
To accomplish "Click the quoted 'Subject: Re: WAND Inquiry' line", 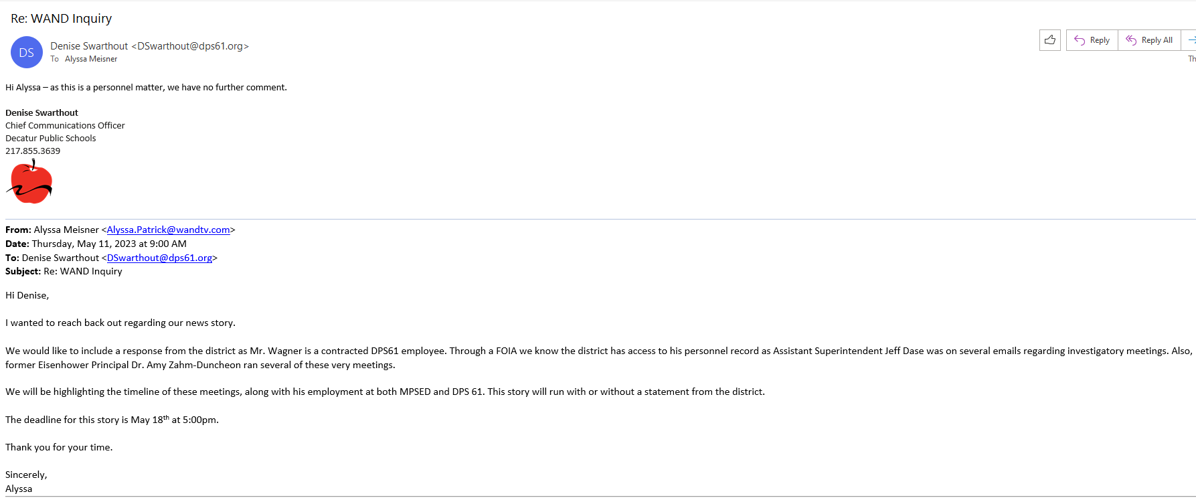I will (64, 271).
